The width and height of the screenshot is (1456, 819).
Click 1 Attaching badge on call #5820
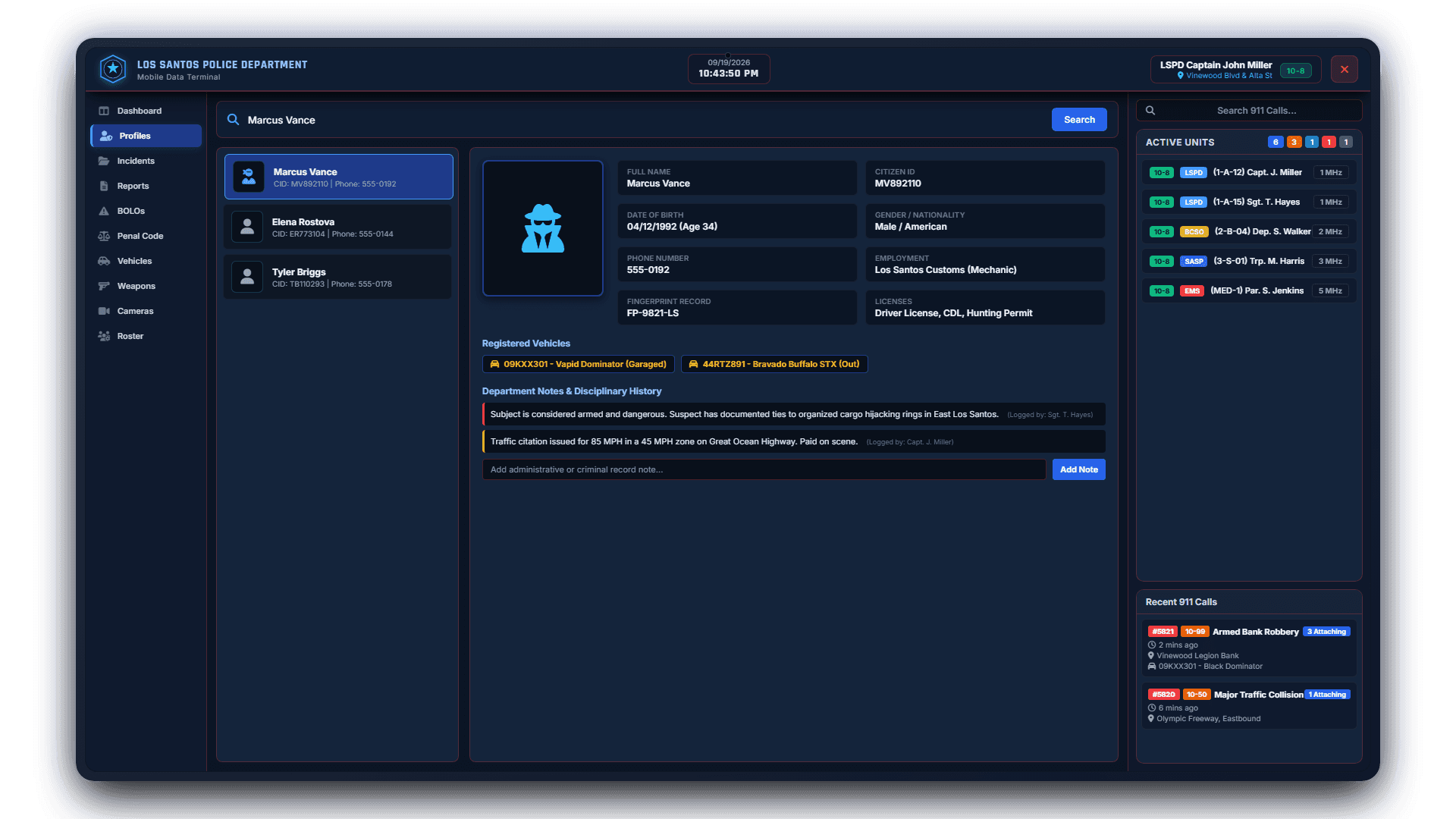[x=1327, y=695]
